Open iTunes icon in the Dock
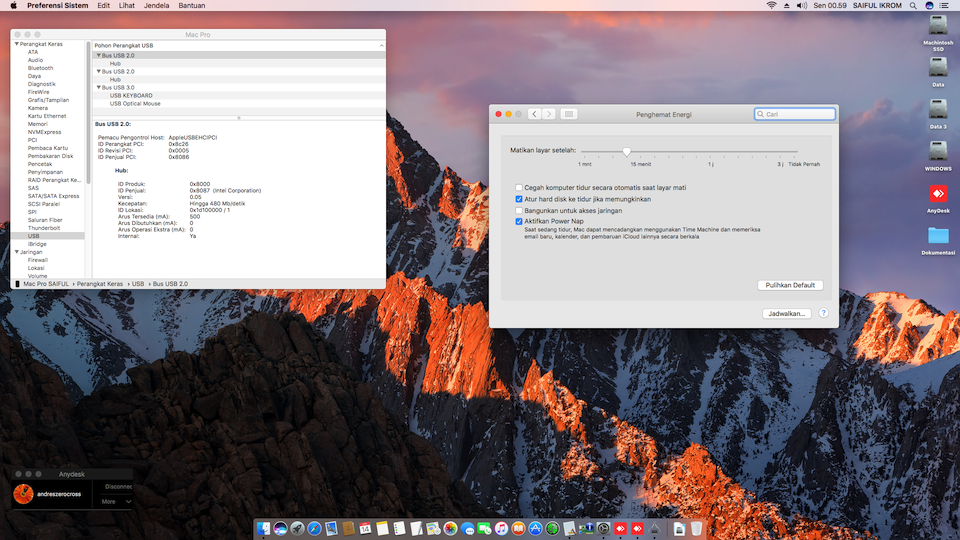This screenshot has width=960, height=540. (x=501, y=528)
